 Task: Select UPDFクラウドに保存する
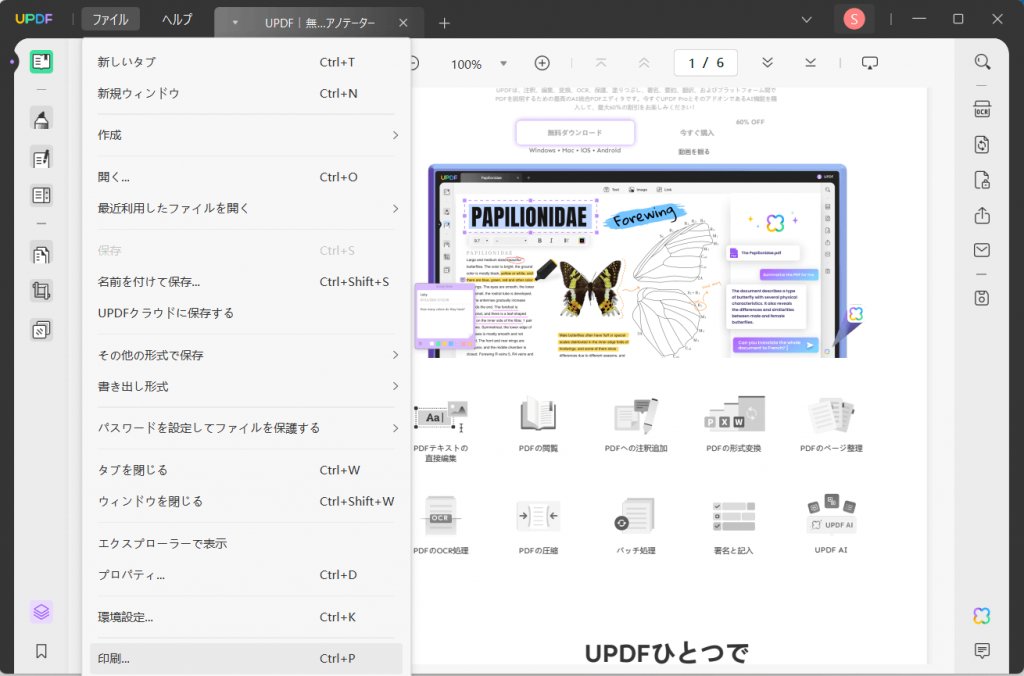[246, 314]
